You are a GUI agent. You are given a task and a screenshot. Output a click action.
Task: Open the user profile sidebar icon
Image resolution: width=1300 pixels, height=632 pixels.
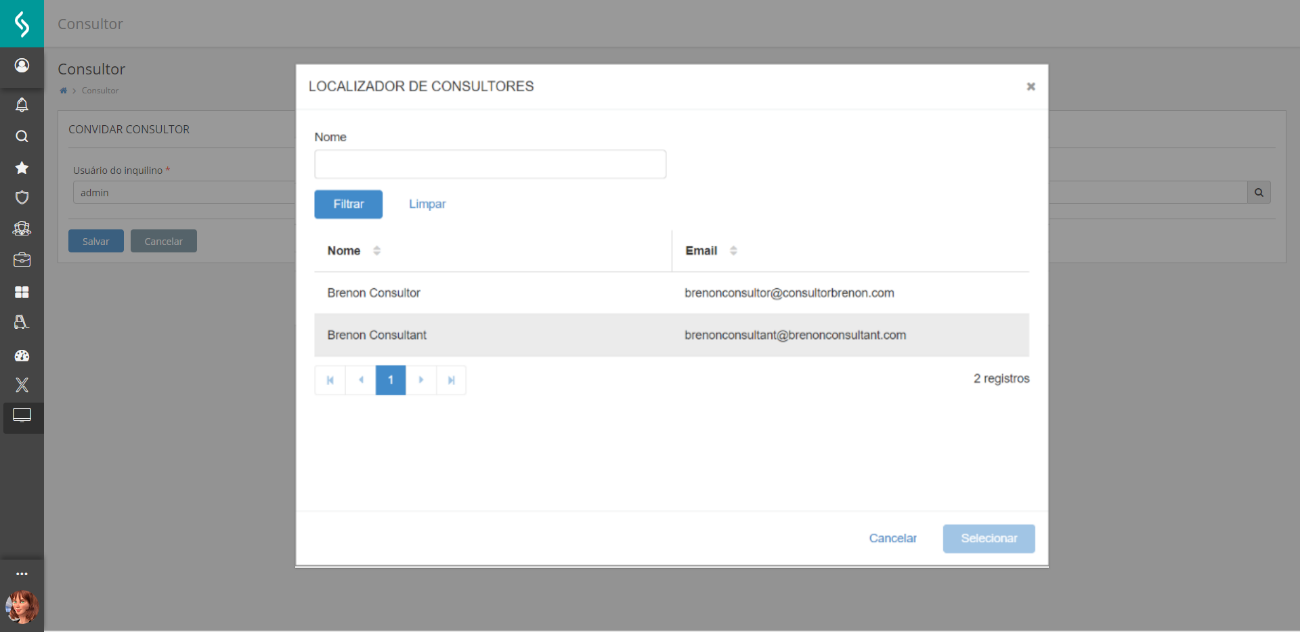pyautogui.click(x=22, y=66)
